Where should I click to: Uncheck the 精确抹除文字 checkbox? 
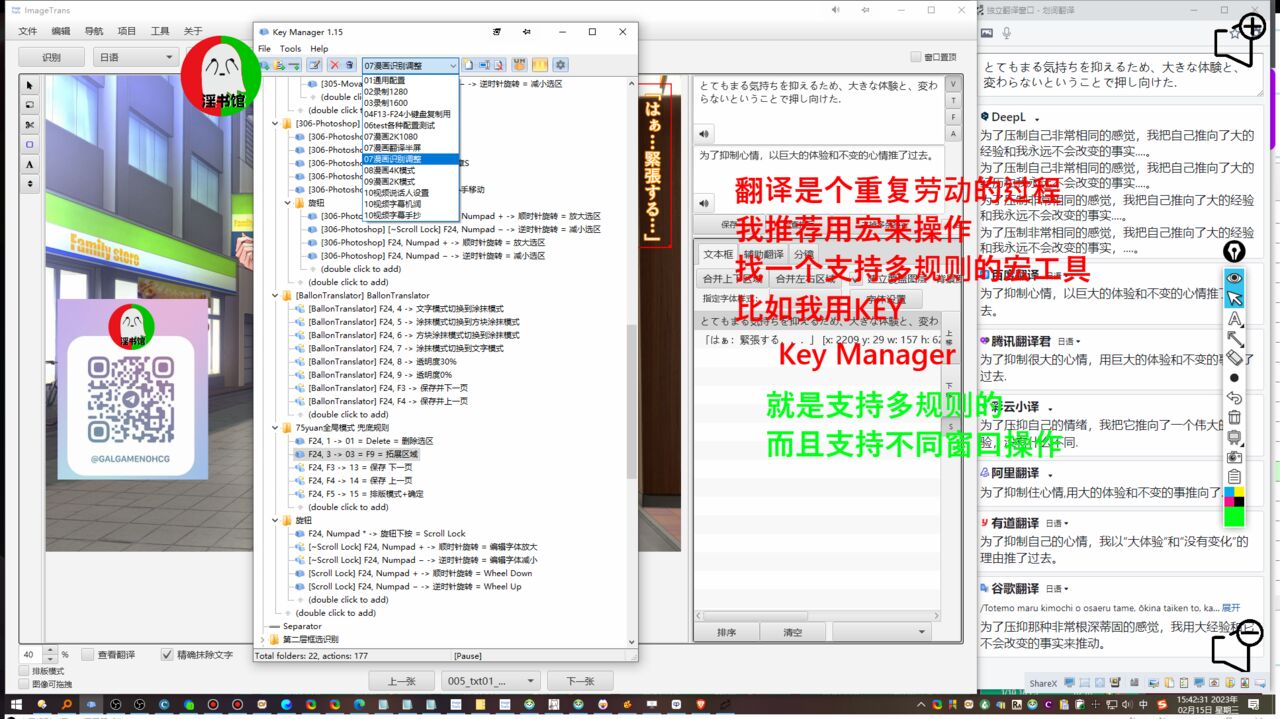[167, 655]
